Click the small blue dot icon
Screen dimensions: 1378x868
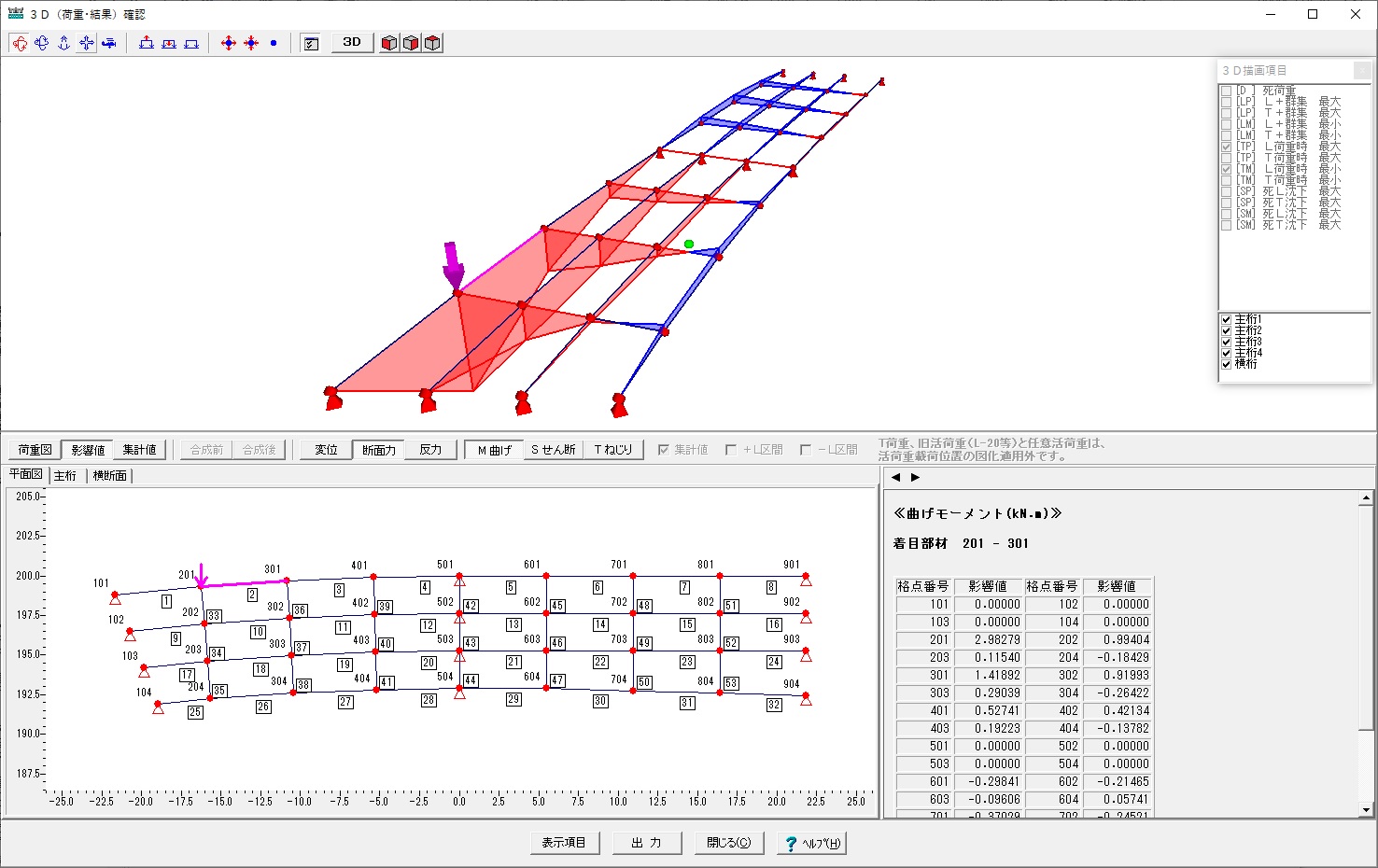pos(274,43)
